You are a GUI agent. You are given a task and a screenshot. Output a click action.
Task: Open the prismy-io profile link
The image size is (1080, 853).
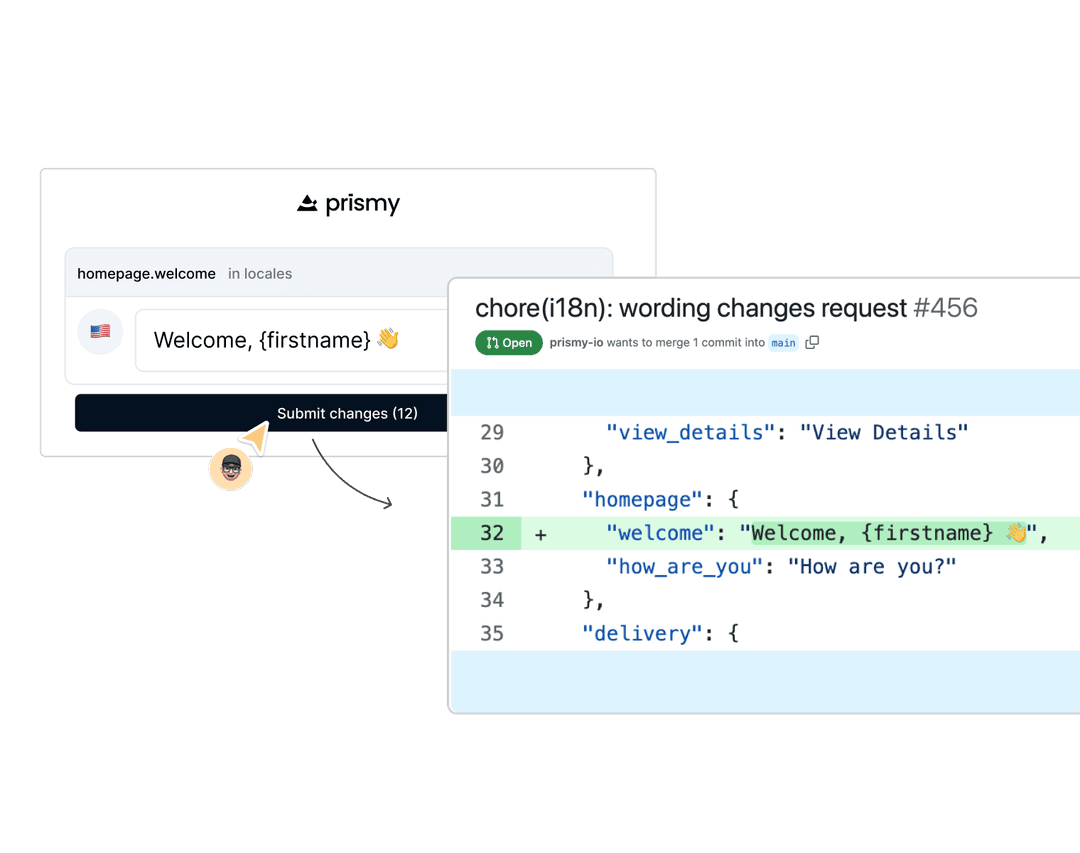pos(578,342)
